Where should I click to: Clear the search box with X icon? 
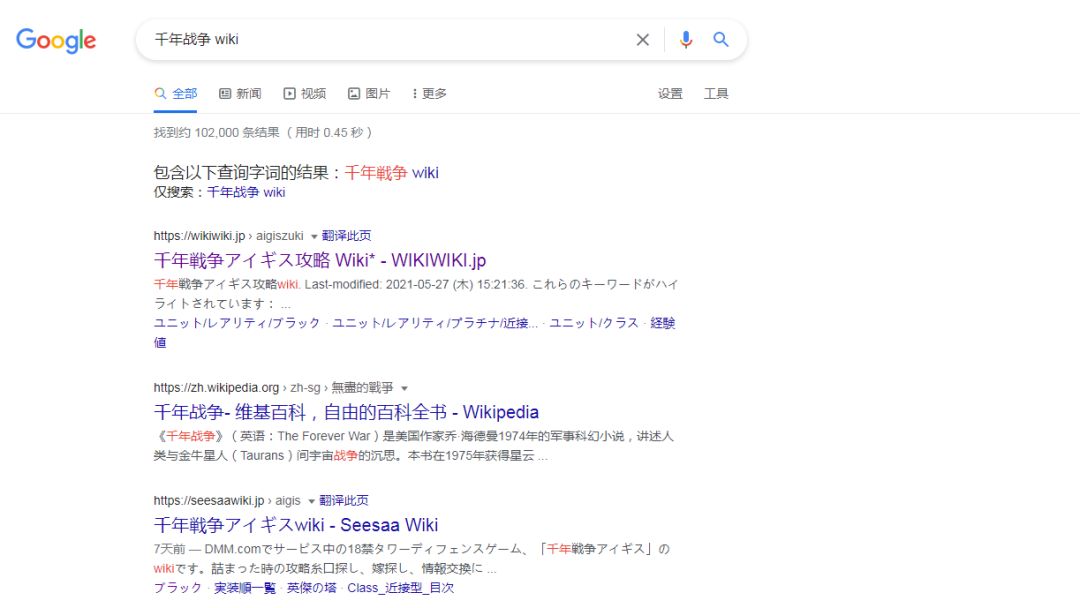642,40
